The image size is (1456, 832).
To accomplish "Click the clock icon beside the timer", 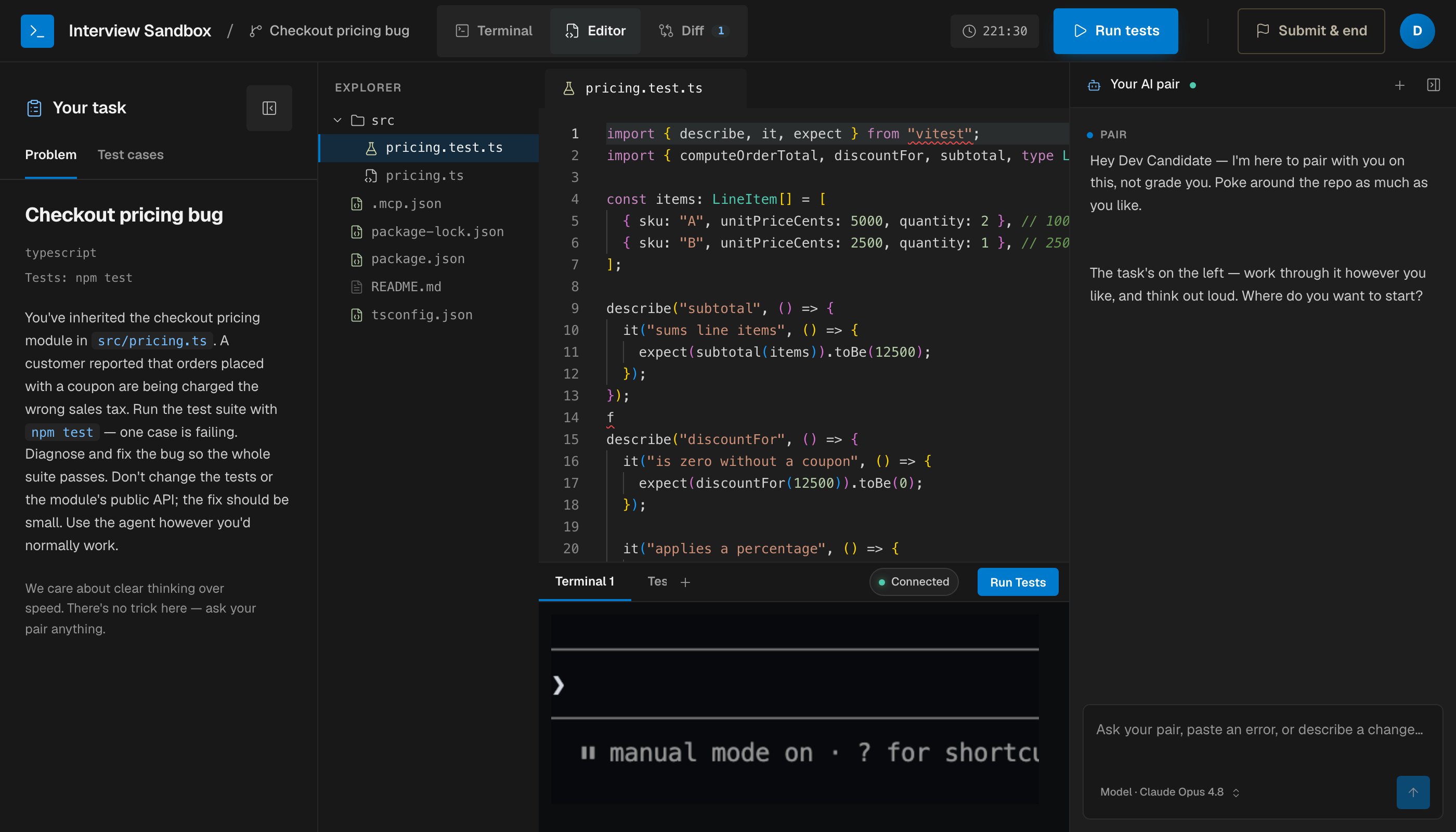I will (969, 31).
